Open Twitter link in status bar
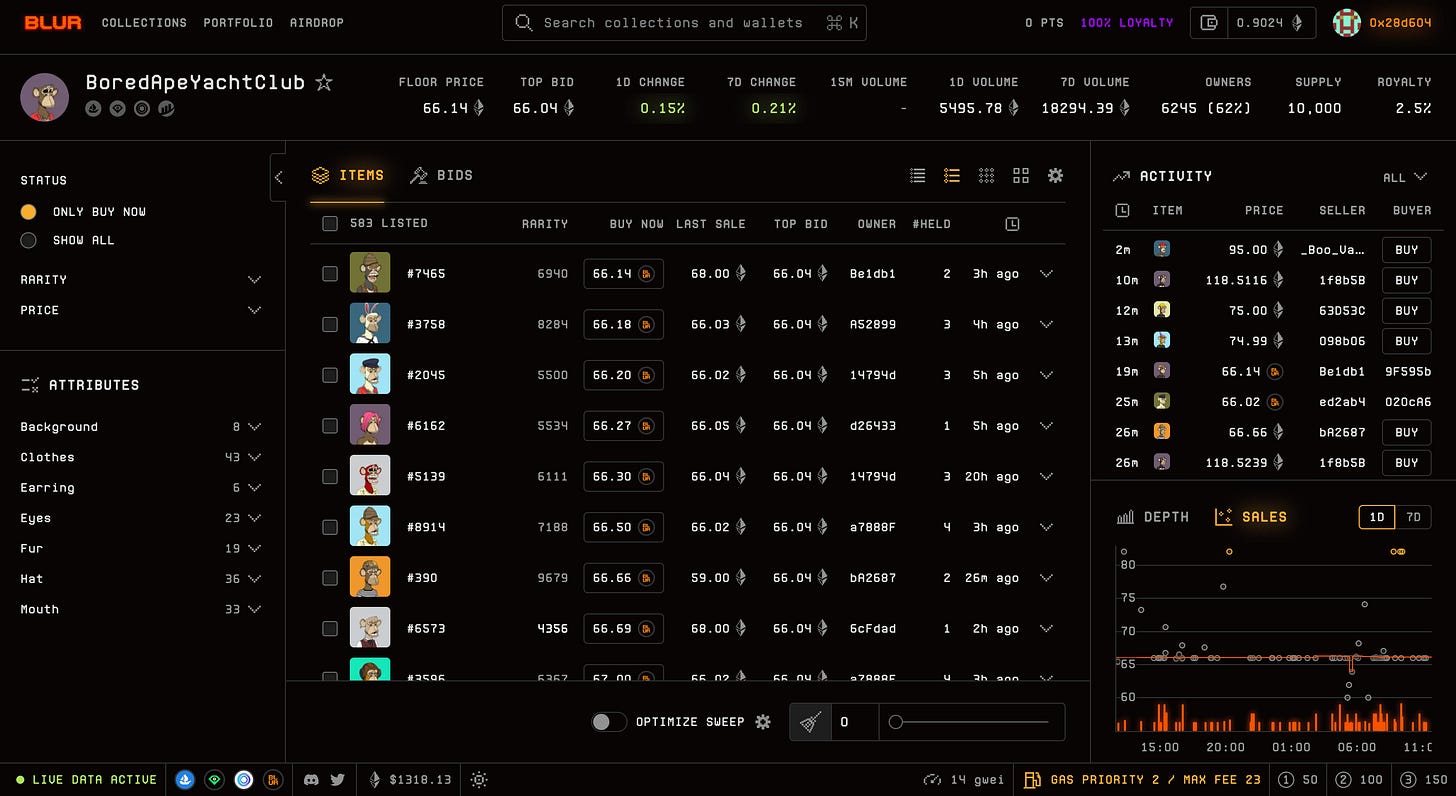1456x796 pixels. 337,780
